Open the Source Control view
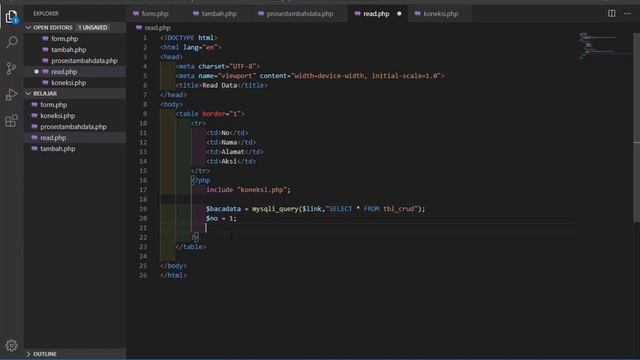Viewport: 640px width, 360px height. point(11,68)
